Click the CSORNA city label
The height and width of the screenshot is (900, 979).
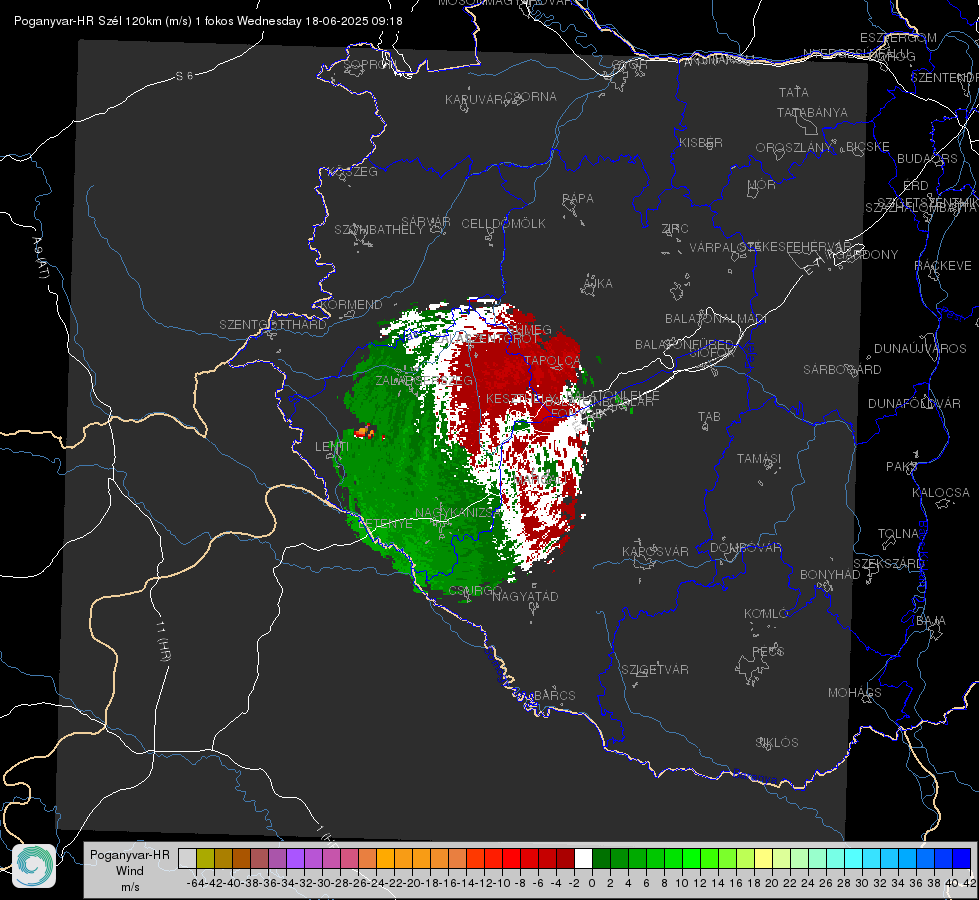click(531, 97)
